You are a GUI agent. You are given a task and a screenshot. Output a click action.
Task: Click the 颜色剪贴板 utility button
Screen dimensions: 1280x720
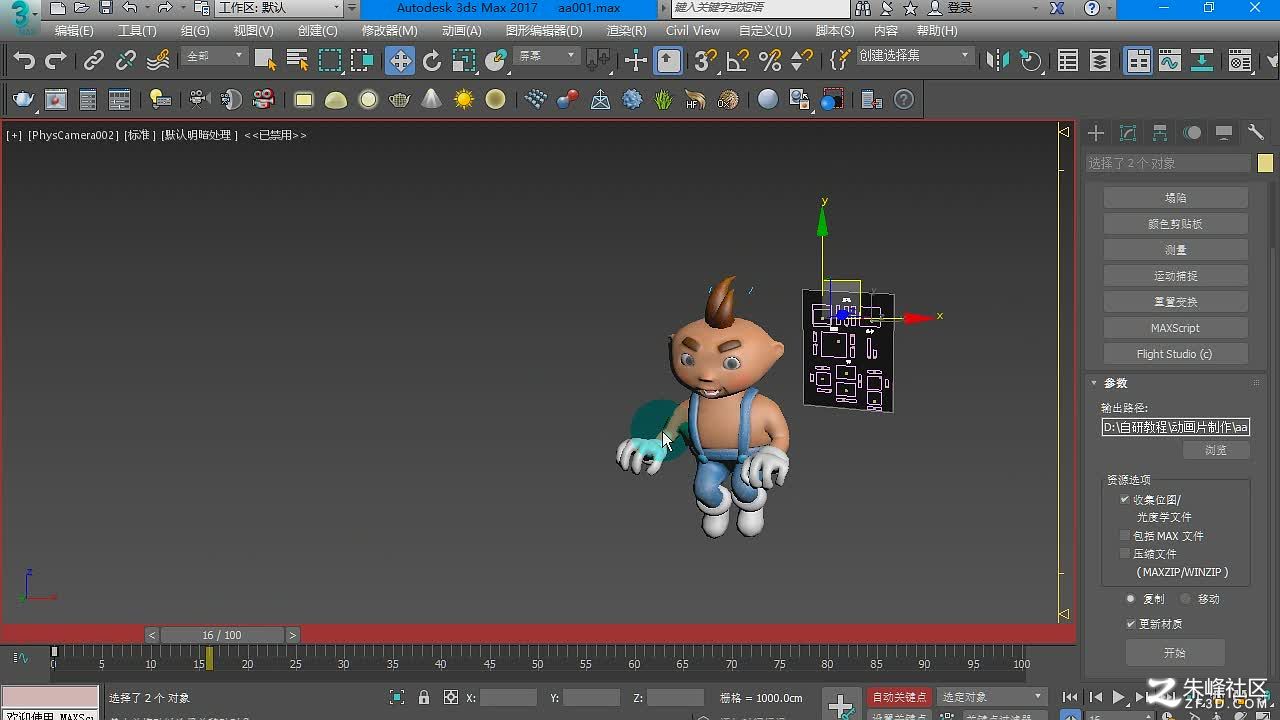1175,224
